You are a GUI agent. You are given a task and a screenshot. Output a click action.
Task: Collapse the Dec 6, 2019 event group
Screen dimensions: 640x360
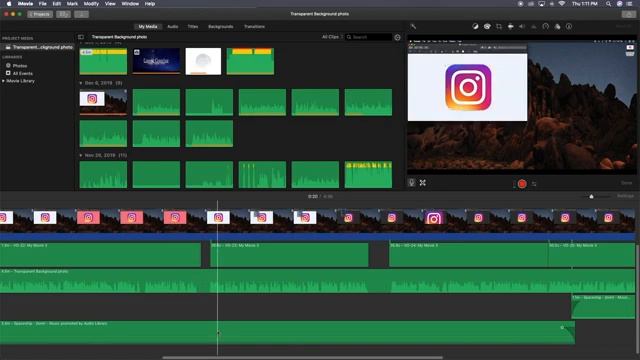[x=80, y=83]
